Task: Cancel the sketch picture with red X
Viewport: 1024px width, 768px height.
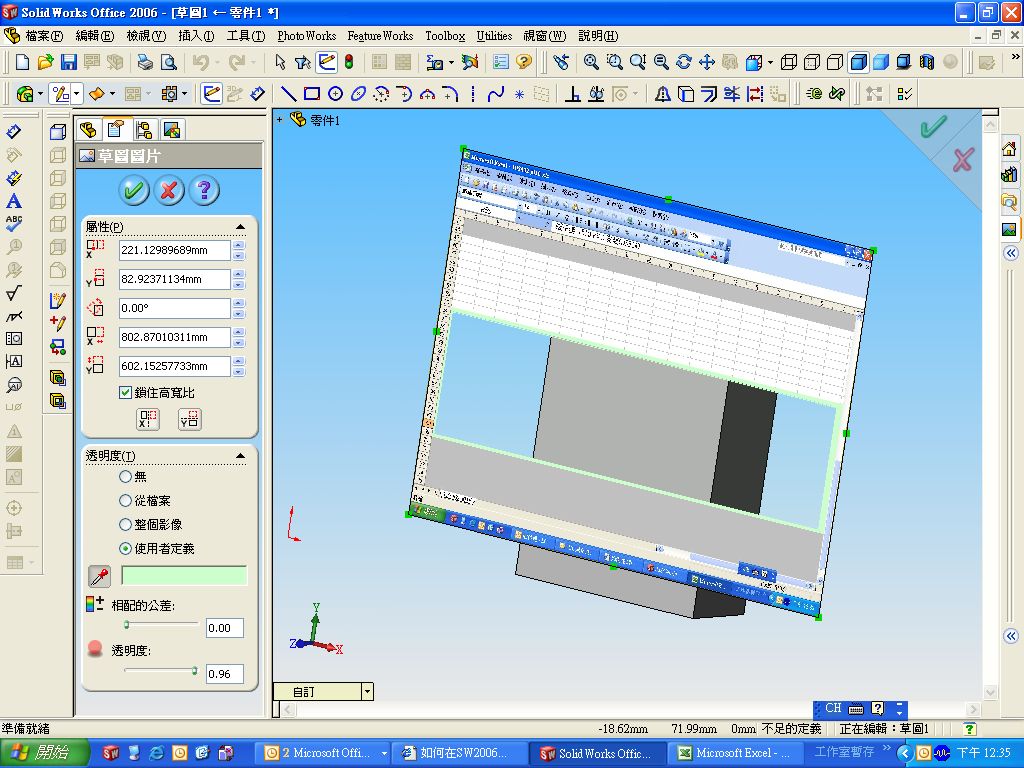Action: tap(168, 190)
